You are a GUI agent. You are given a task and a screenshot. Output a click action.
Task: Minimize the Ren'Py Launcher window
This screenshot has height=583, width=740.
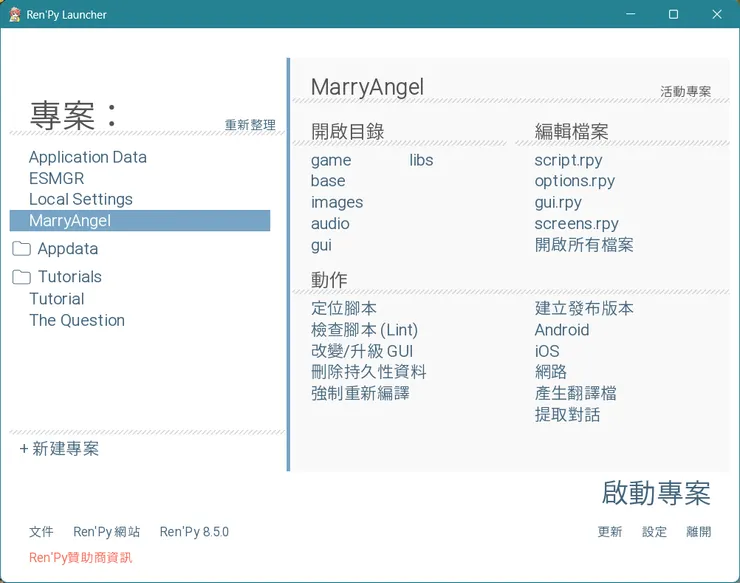[x=631, y=14]
